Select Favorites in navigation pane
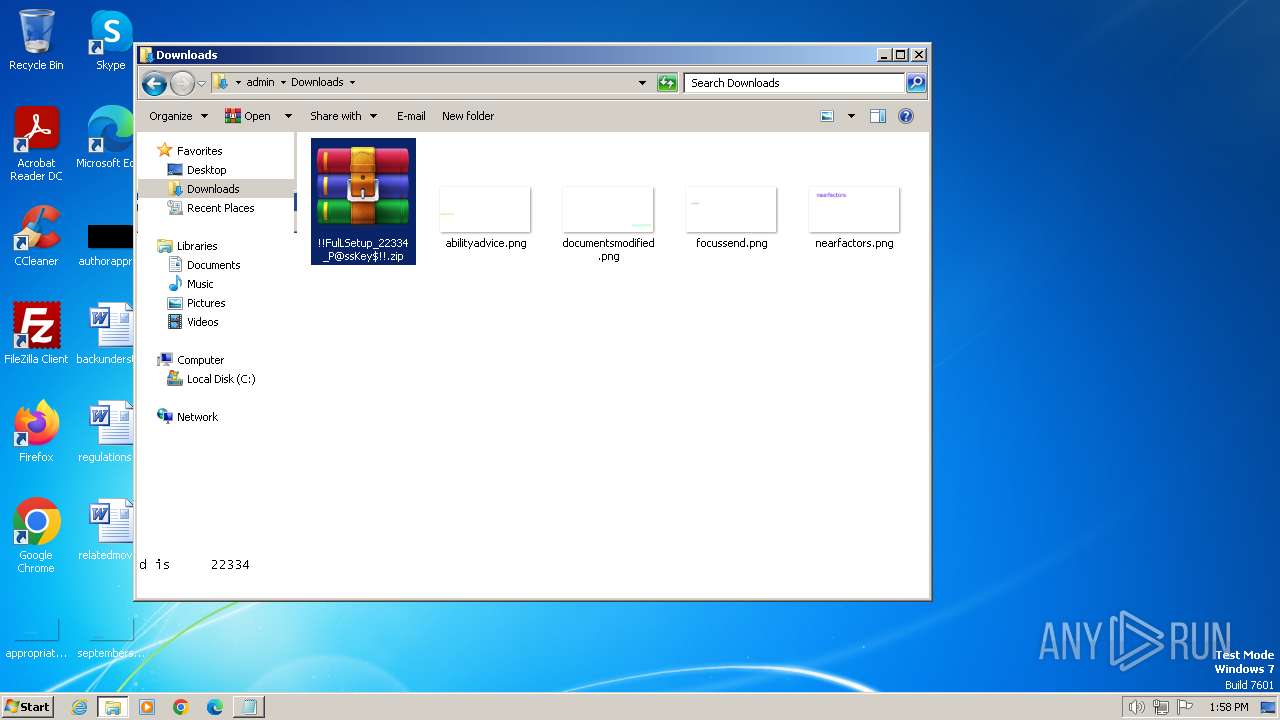This screenshot has height=720, width=1280. 199,151
